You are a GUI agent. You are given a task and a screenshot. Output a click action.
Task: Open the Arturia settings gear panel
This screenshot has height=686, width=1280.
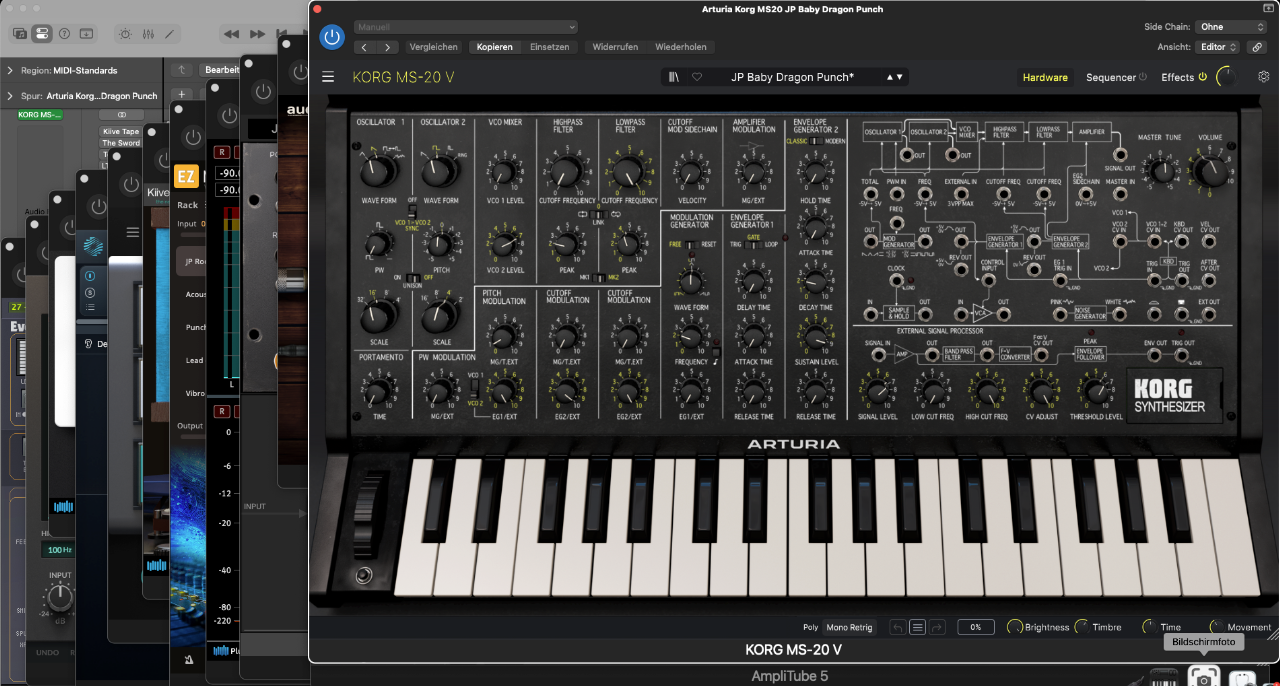point(1263,77)
